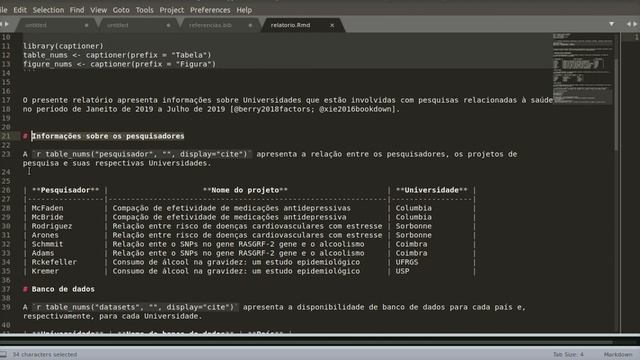Image resolution: width=640 pixels, height=360 pixels.
Task: Click 'Sorbonne' in Rodriguez's row
Action: 413,226
